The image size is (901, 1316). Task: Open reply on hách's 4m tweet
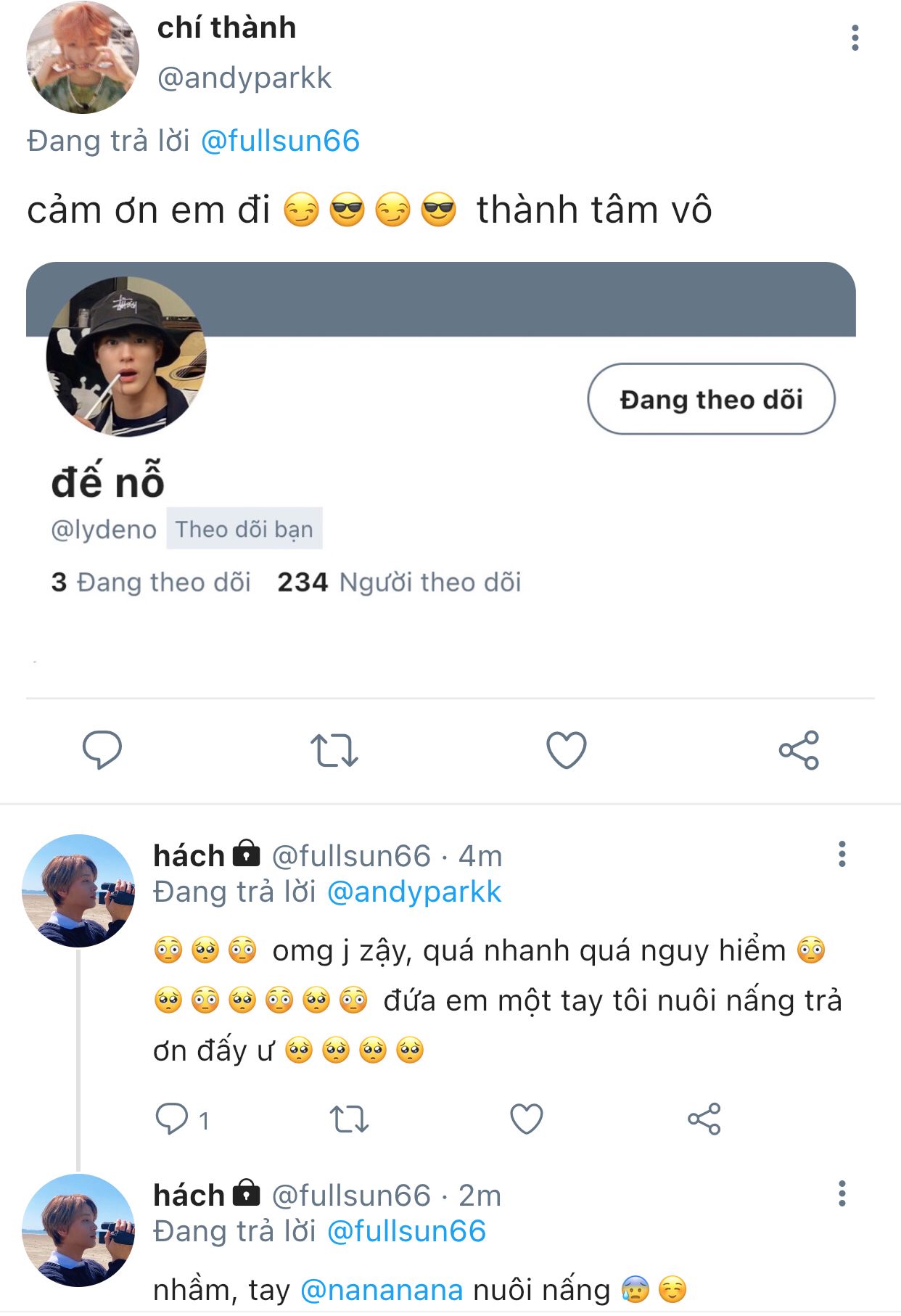[173, 1119]
